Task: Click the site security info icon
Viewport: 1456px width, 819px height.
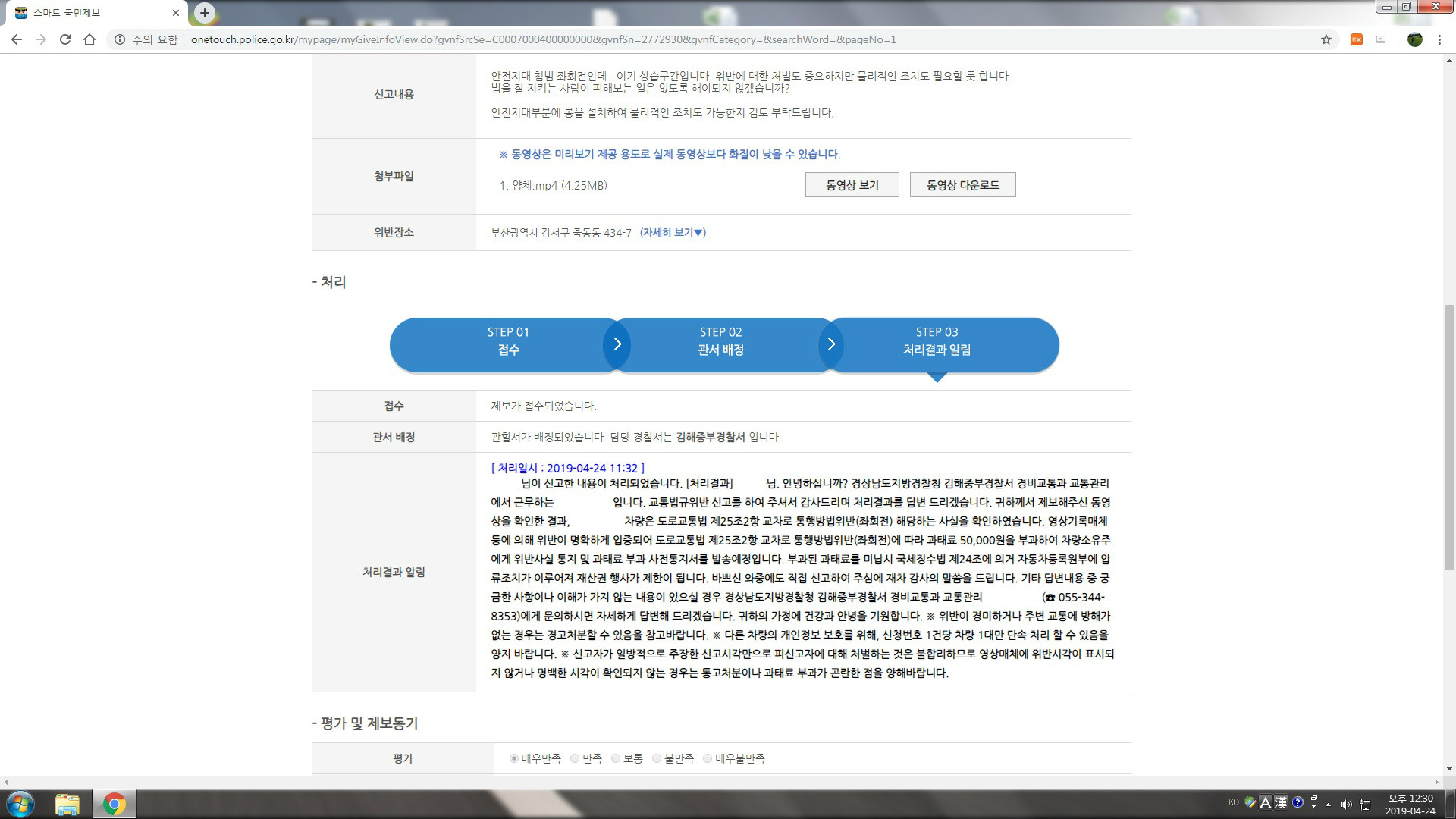Action: tap(120, 39)
